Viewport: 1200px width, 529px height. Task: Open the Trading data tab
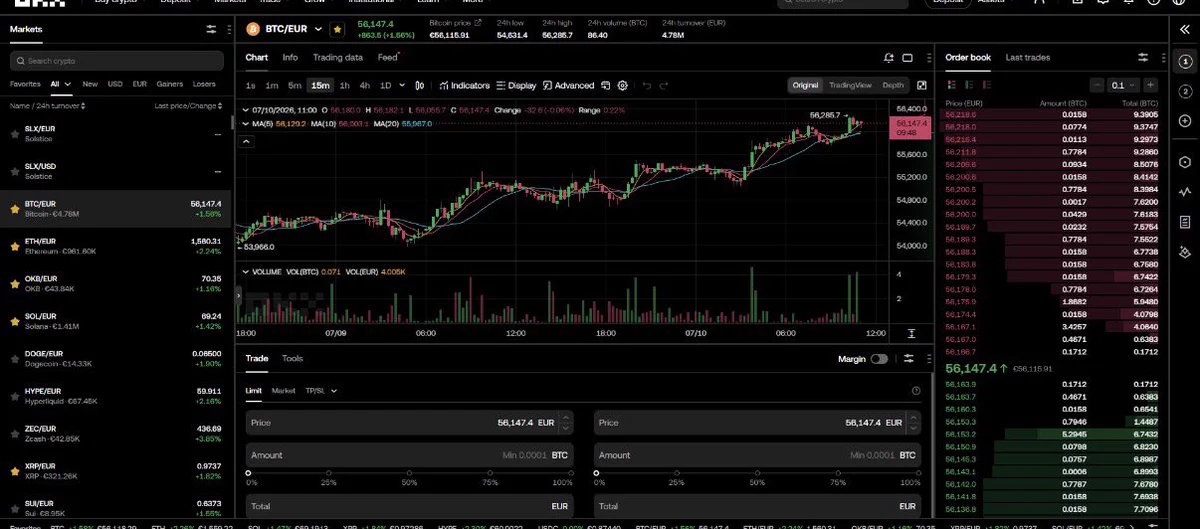pyautogui.click(x=338, y=58)
